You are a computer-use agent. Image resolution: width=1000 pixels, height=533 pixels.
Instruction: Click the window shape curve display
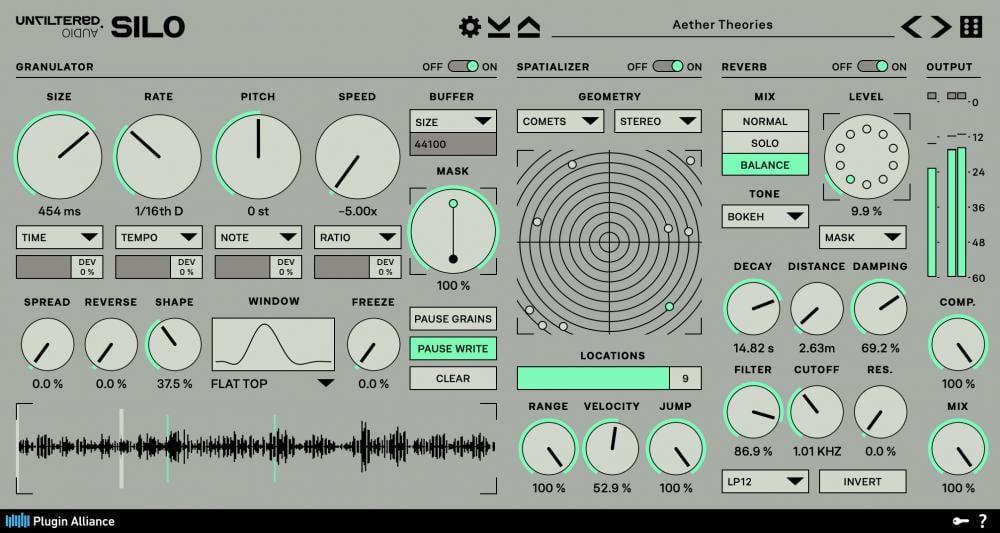pyautogui.click(x=273, y=344)
